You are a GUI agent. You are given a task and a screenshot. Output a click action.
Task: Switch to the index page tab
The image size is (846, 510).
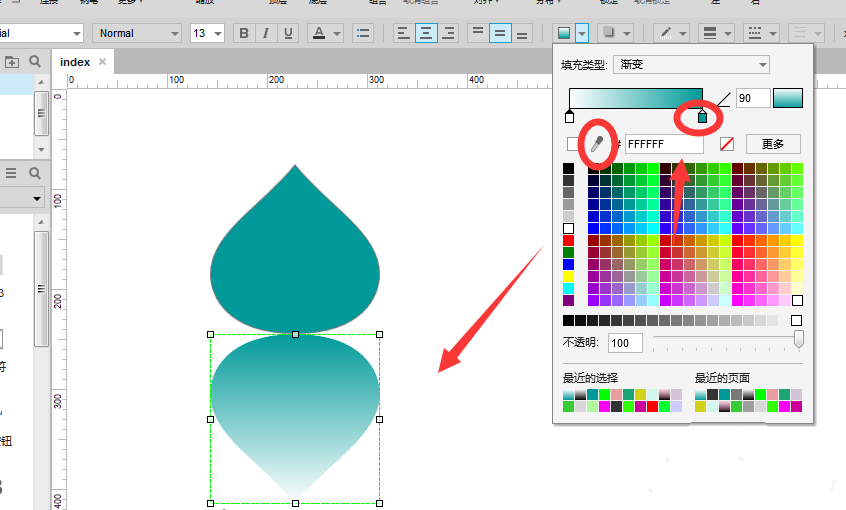[x=75, y=62]
